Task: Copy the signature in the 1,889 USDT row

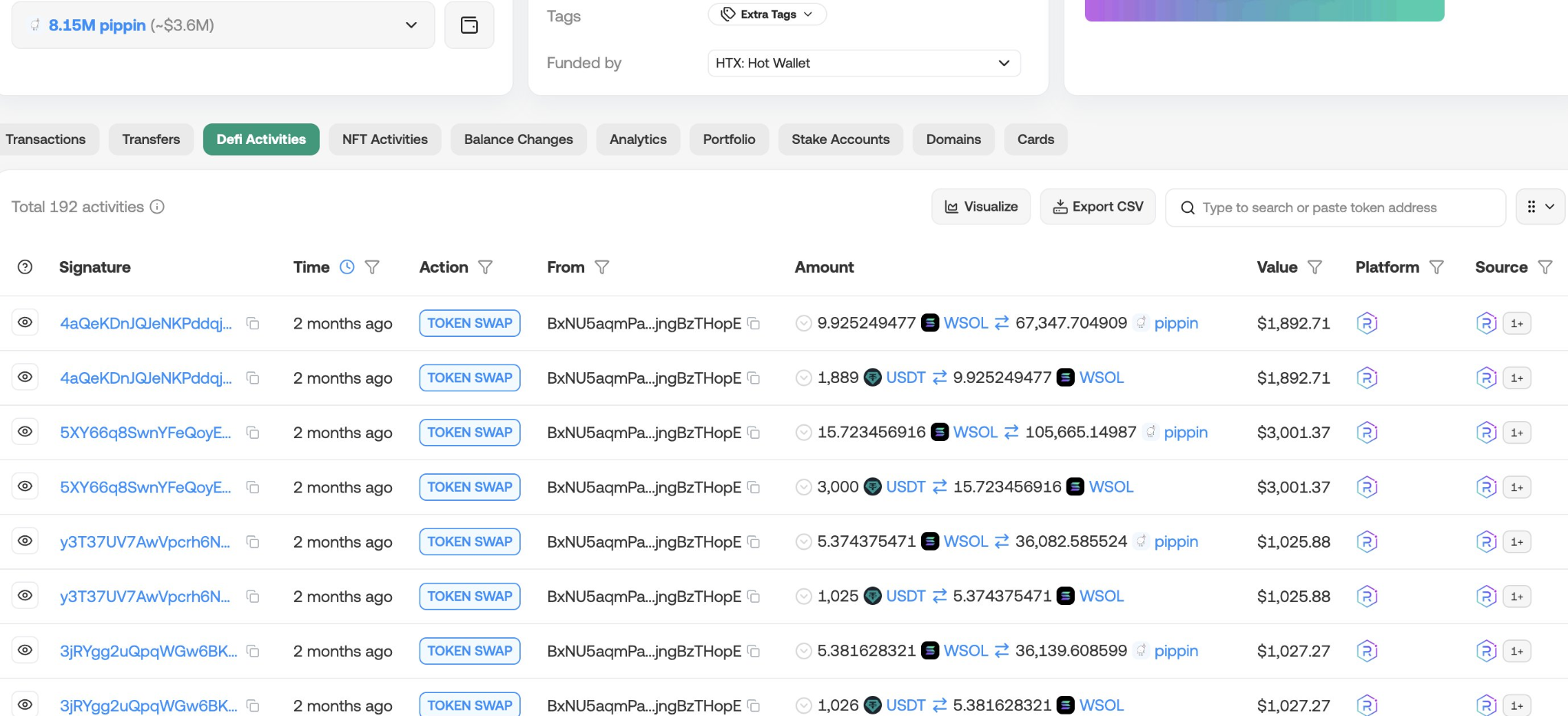Action: [x=253, y=378]
